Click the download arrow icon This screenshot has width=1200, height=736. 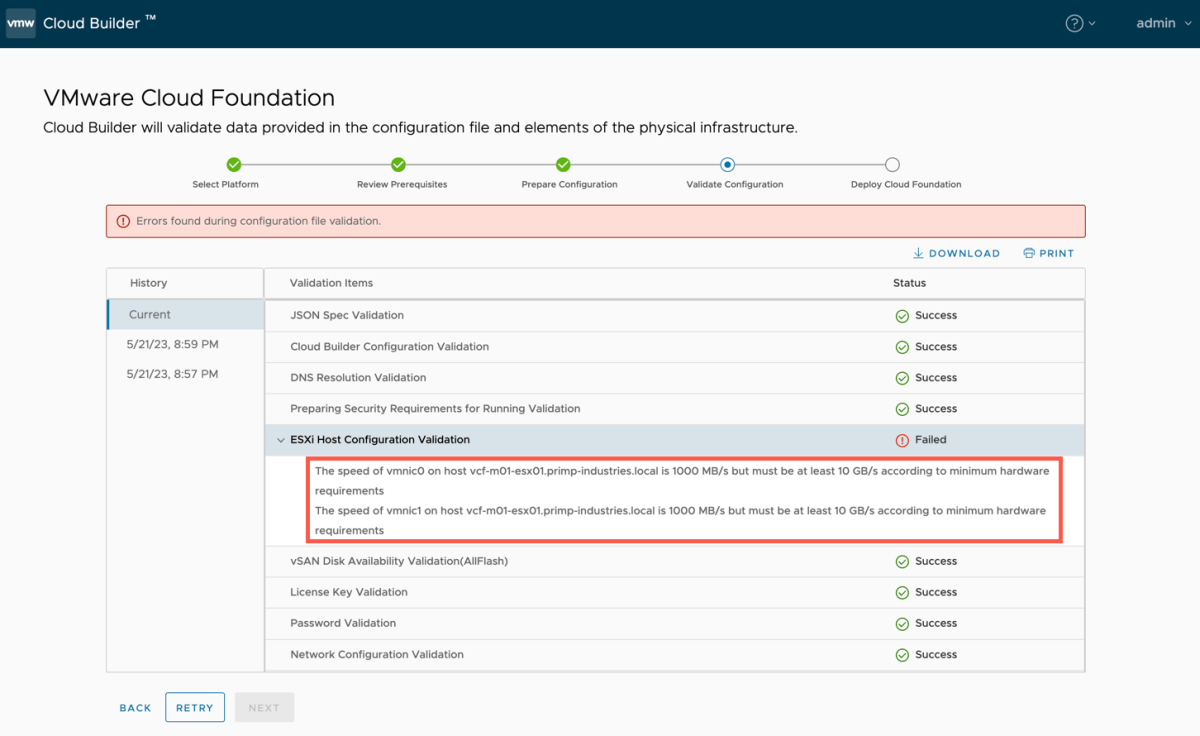tap(918, 253)
